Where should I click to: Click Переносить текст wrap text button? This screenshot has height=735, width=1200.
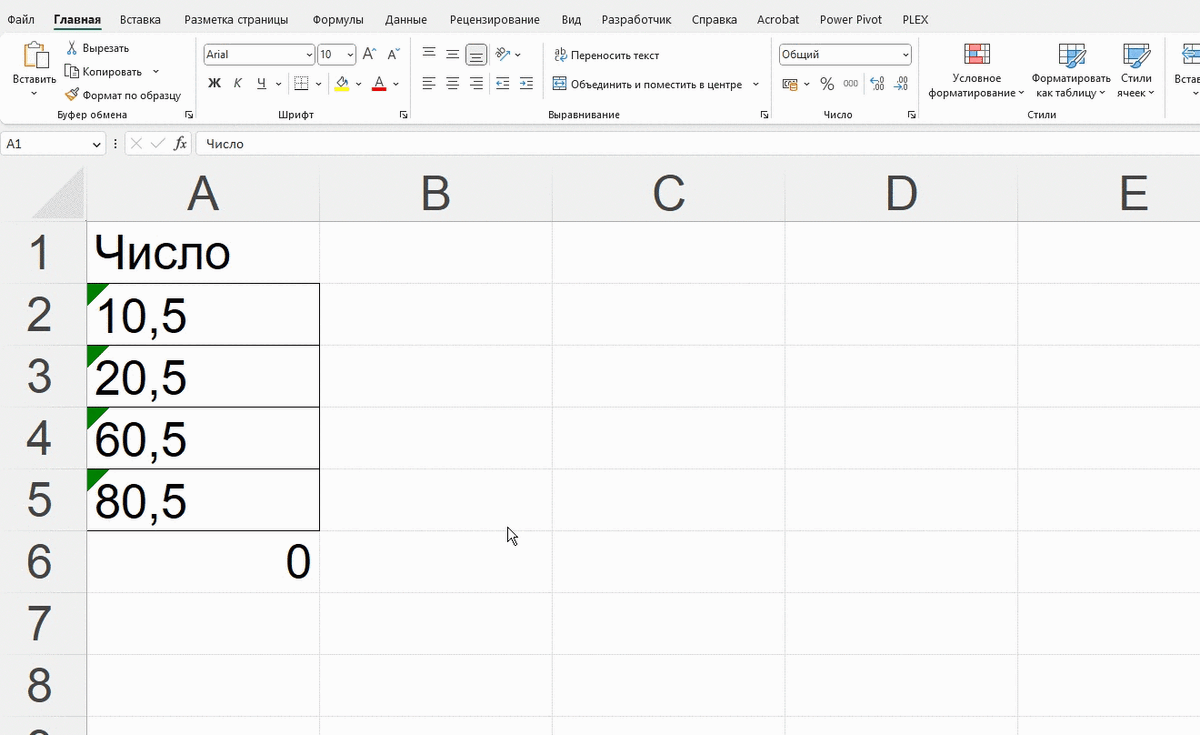pos(606,55)
